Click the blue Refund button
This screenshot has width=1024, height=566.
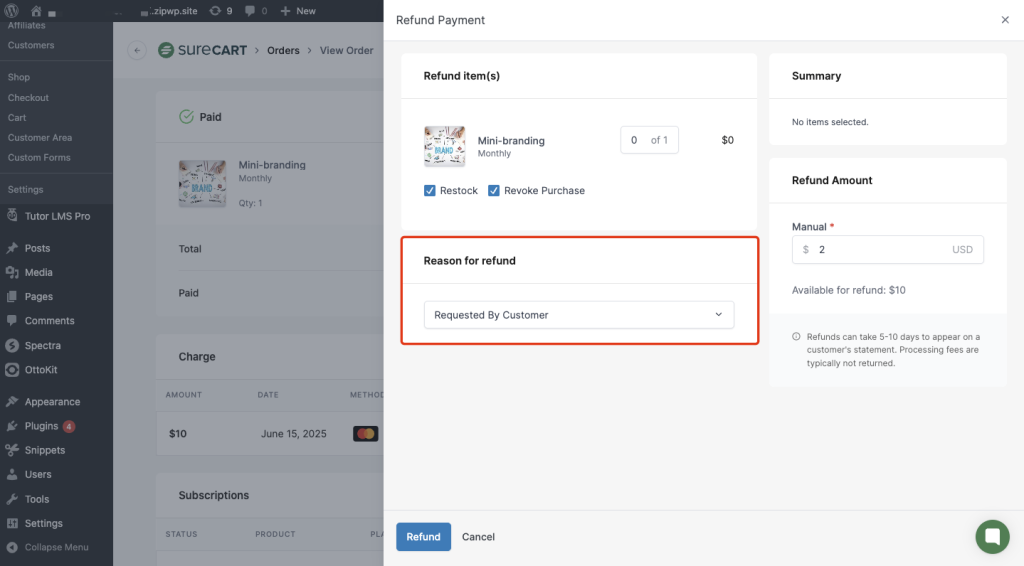423,537
